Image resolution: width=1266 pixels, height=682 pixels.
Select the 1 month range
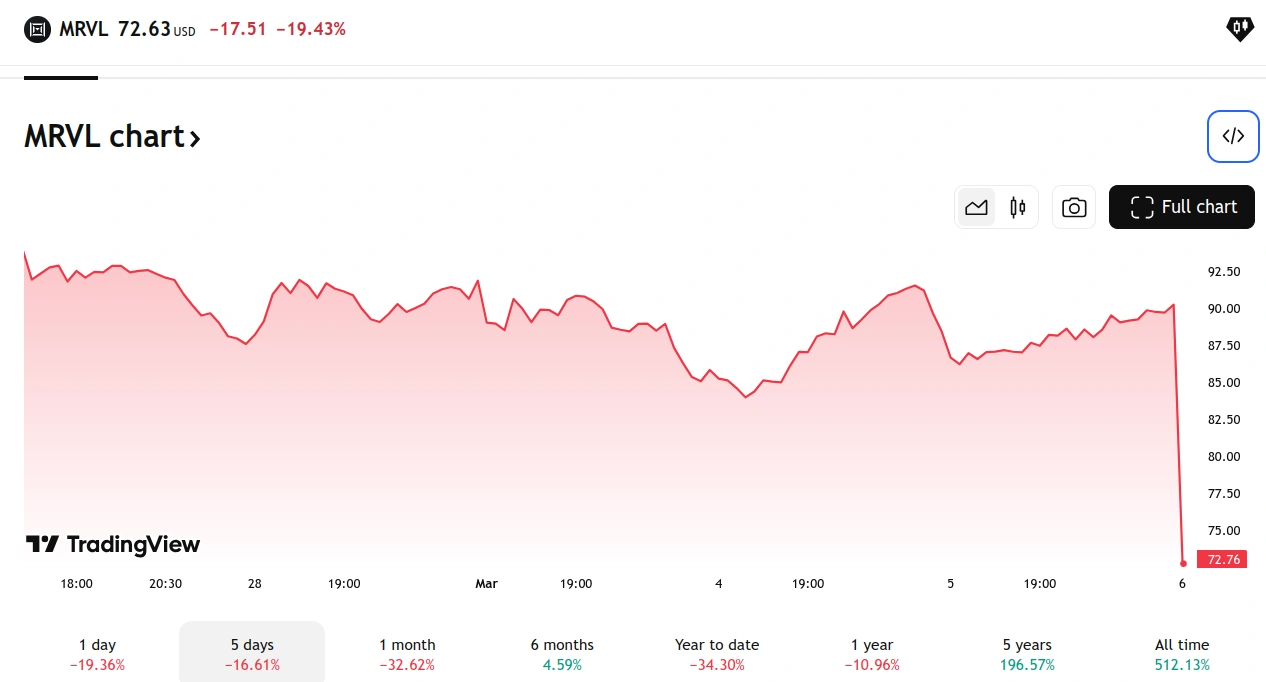click(407, 654)
